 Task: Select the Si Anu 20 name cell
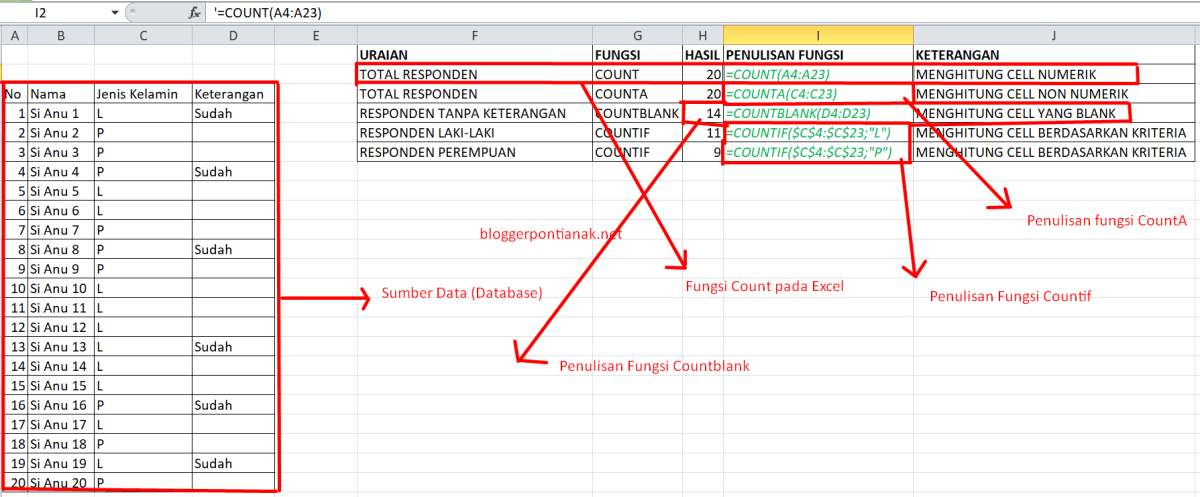[61, 483]
